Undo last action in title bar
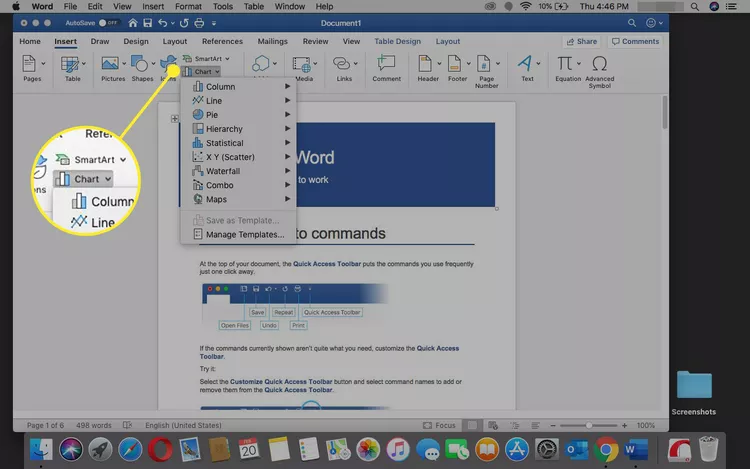 [163, 23]
